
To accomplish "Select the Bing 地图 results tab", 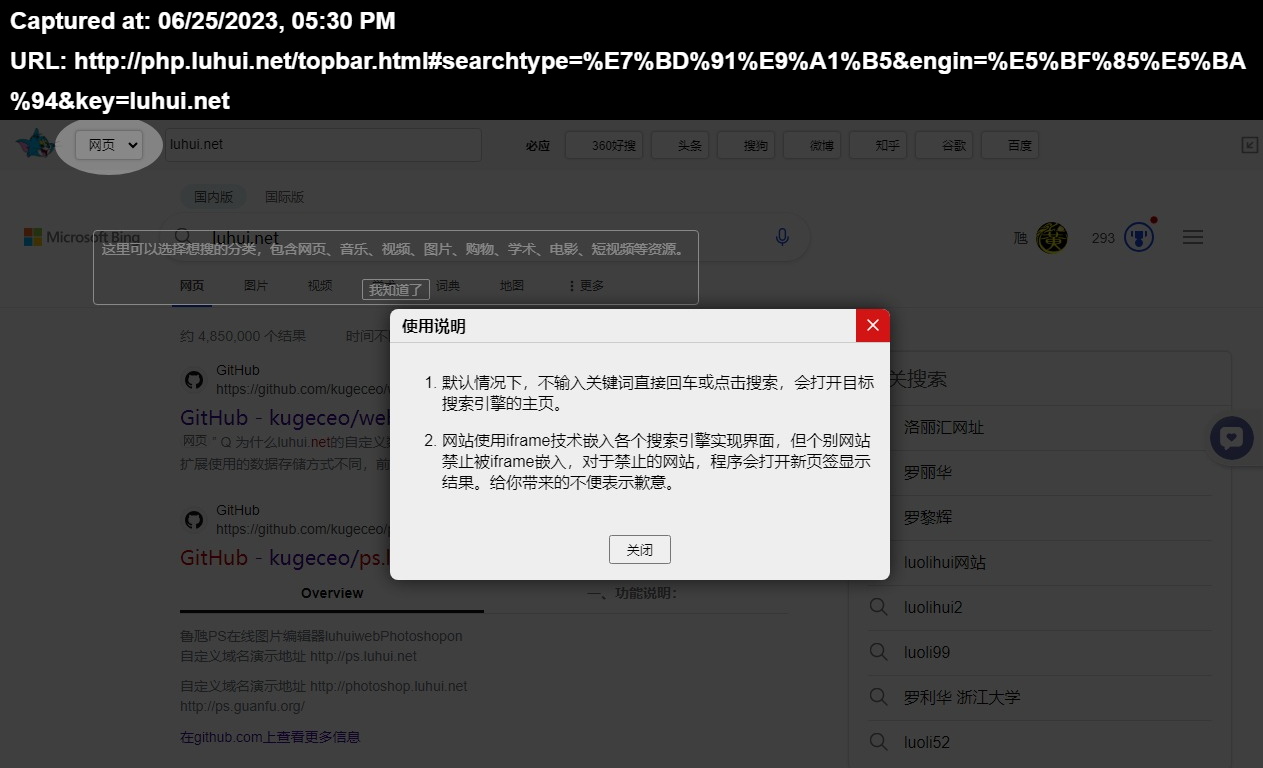I will [x=512, y=286].
